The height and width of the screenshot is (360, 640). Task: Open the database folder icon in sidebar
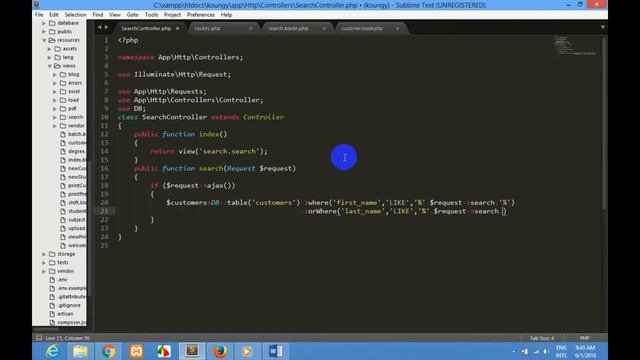52,23
